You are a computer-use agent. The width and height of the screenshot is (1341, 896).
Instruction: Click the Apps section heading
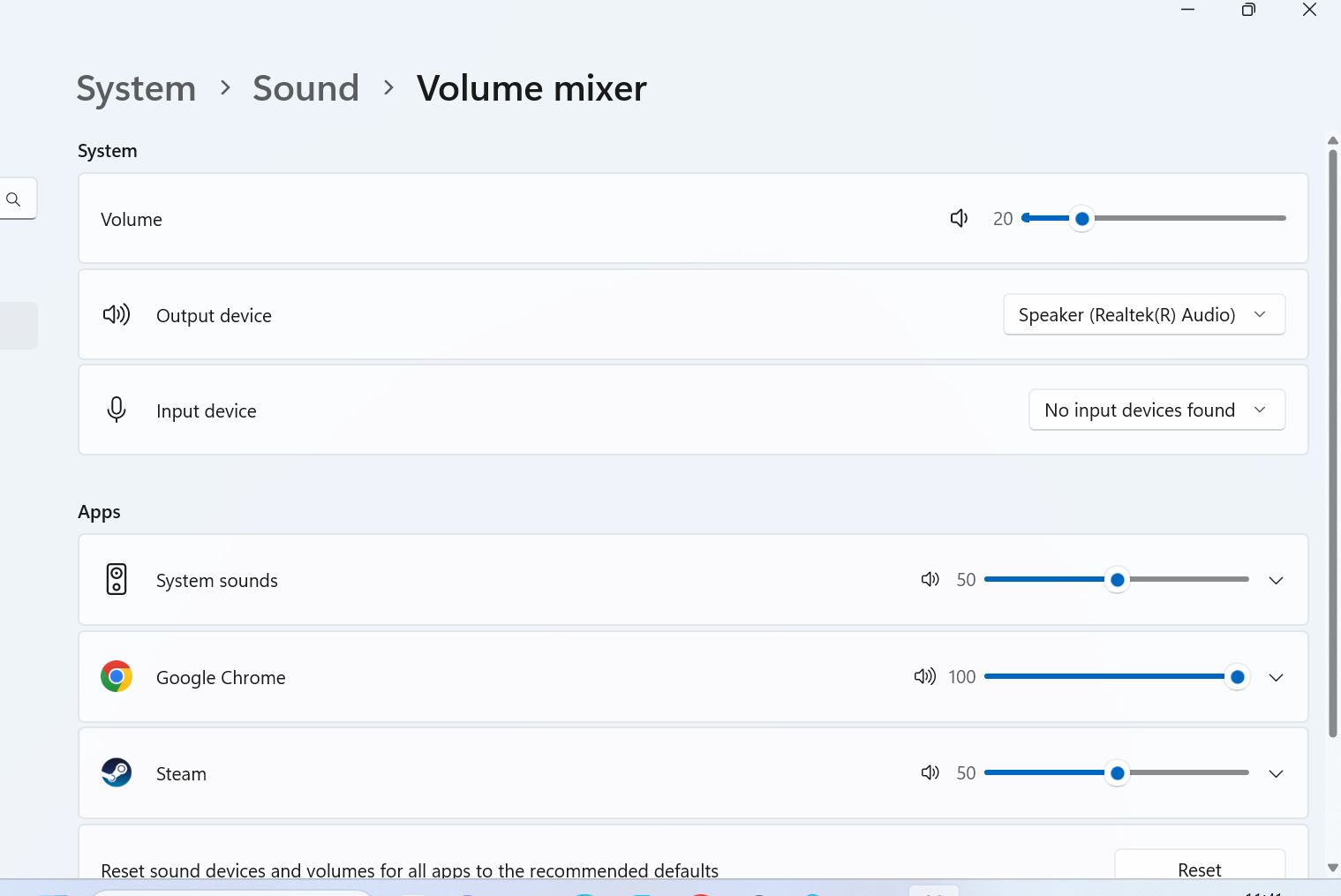tap(99, 512)
